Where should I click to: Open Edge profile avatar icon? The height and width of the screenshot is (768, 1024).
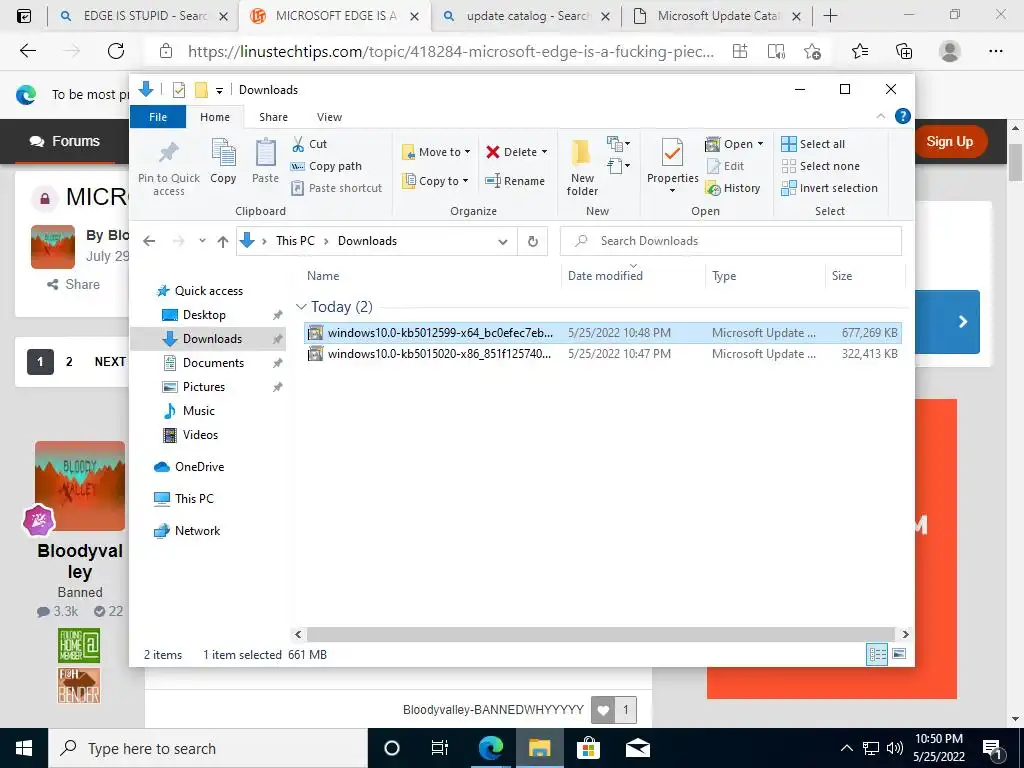tap(950, 51)
